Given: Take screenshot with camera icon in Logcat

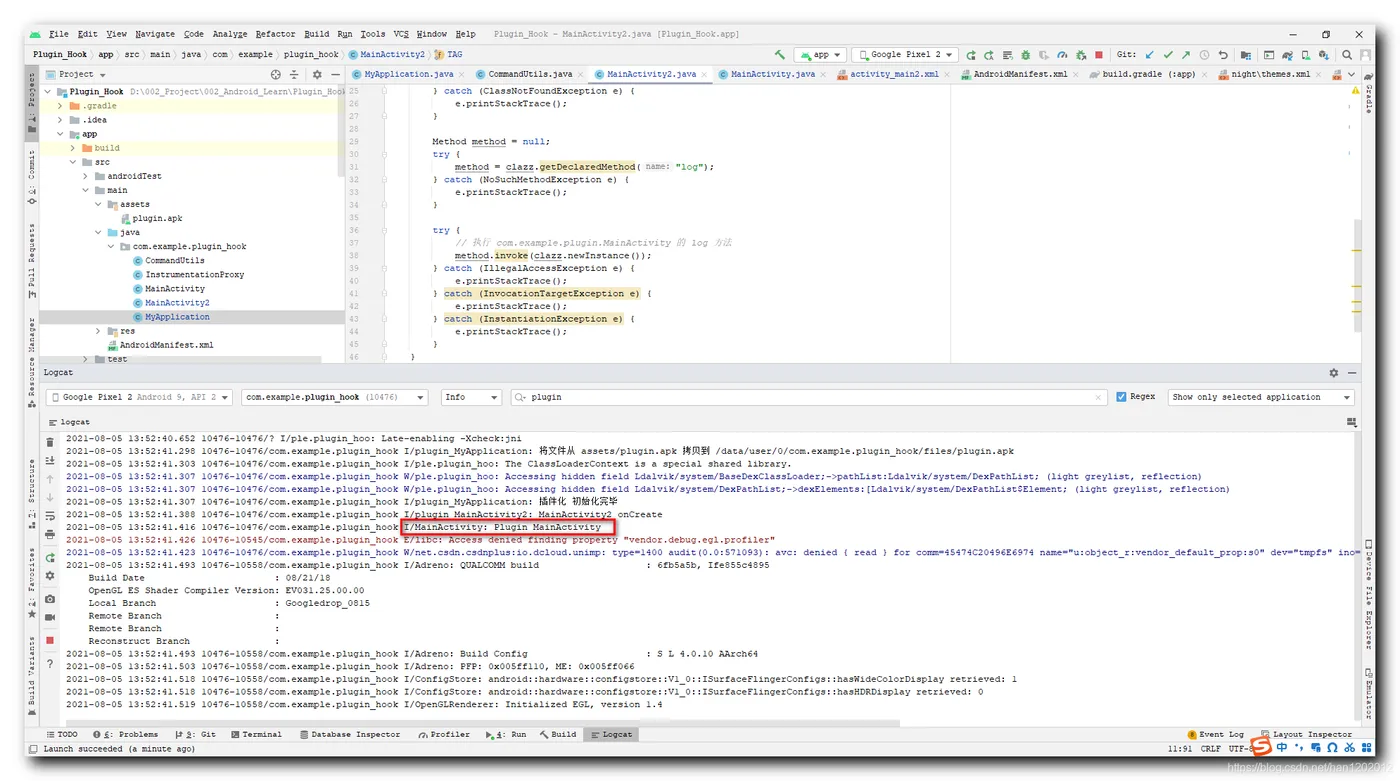Looking at the screenshot, I should [x=50, y=599].
